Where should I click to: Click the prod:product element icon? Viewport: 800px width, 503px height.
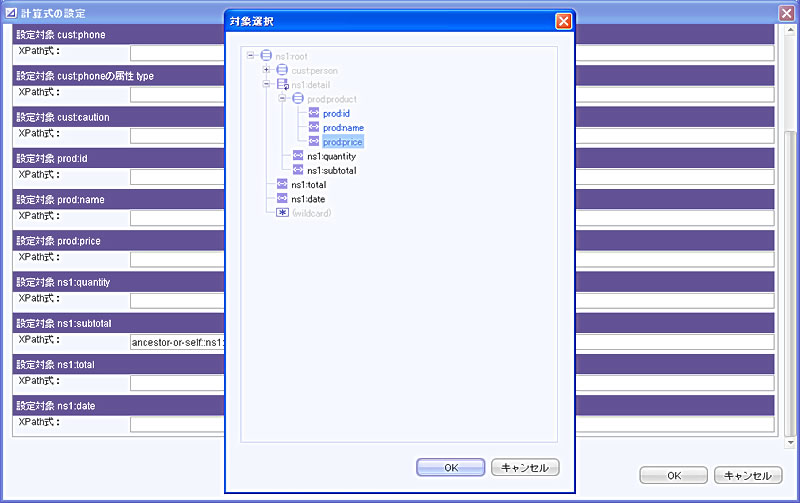pos(298,98)
